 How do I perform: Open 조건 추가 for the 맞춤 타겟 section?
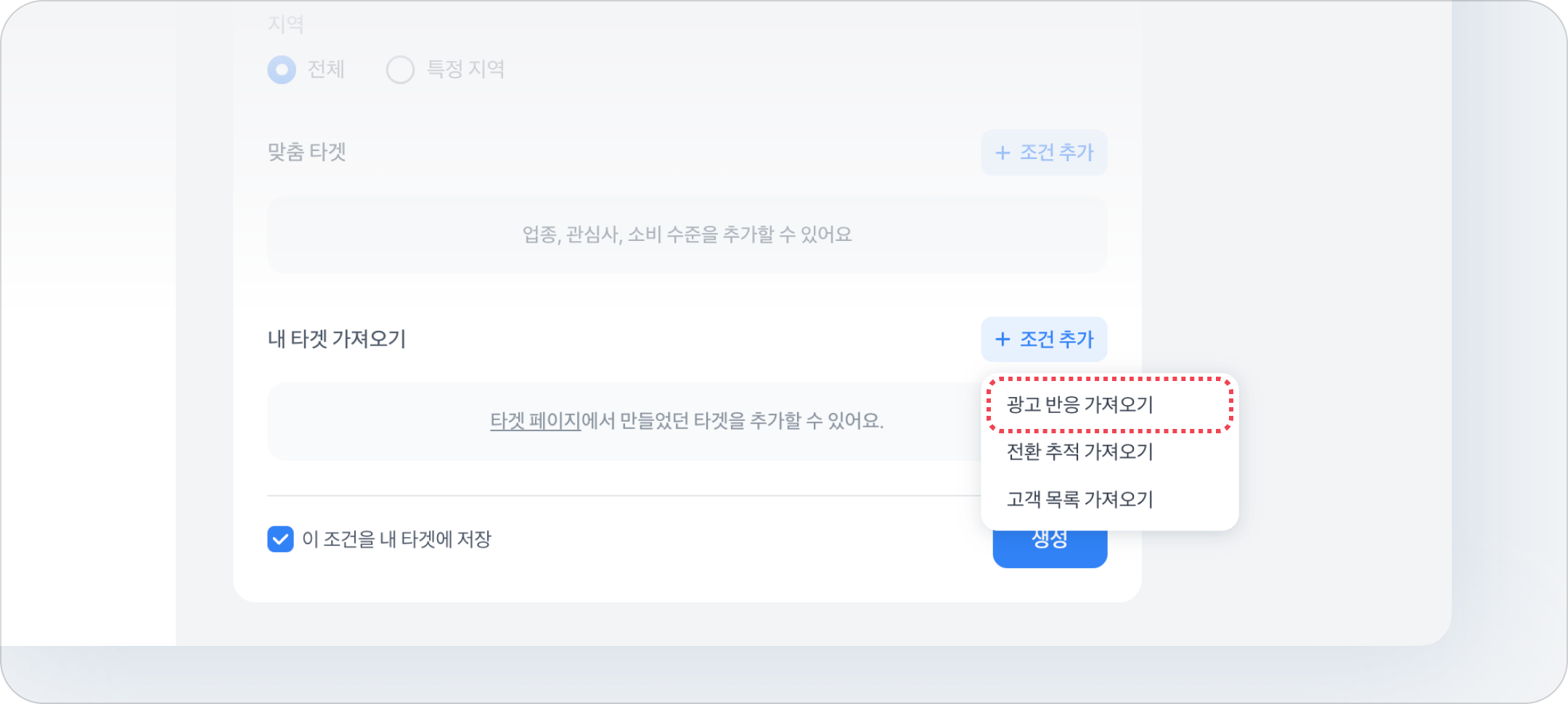click(x=1044, y=153)
